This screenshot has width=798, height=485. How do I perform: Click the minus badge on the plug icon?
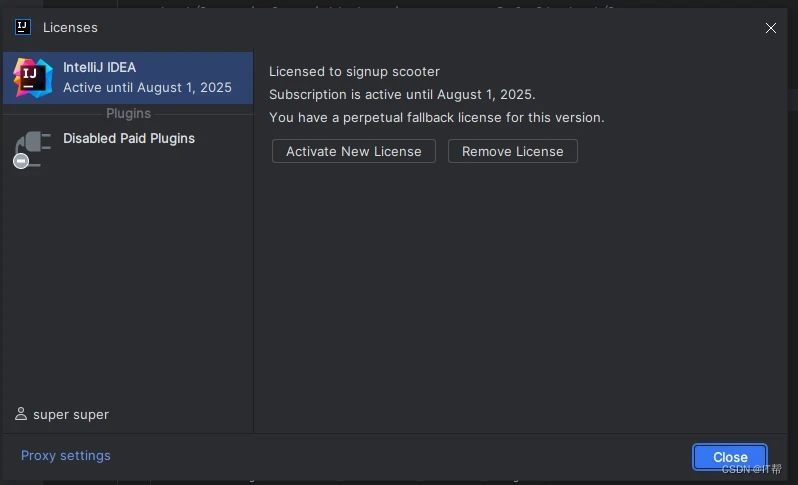click(21, 160)
